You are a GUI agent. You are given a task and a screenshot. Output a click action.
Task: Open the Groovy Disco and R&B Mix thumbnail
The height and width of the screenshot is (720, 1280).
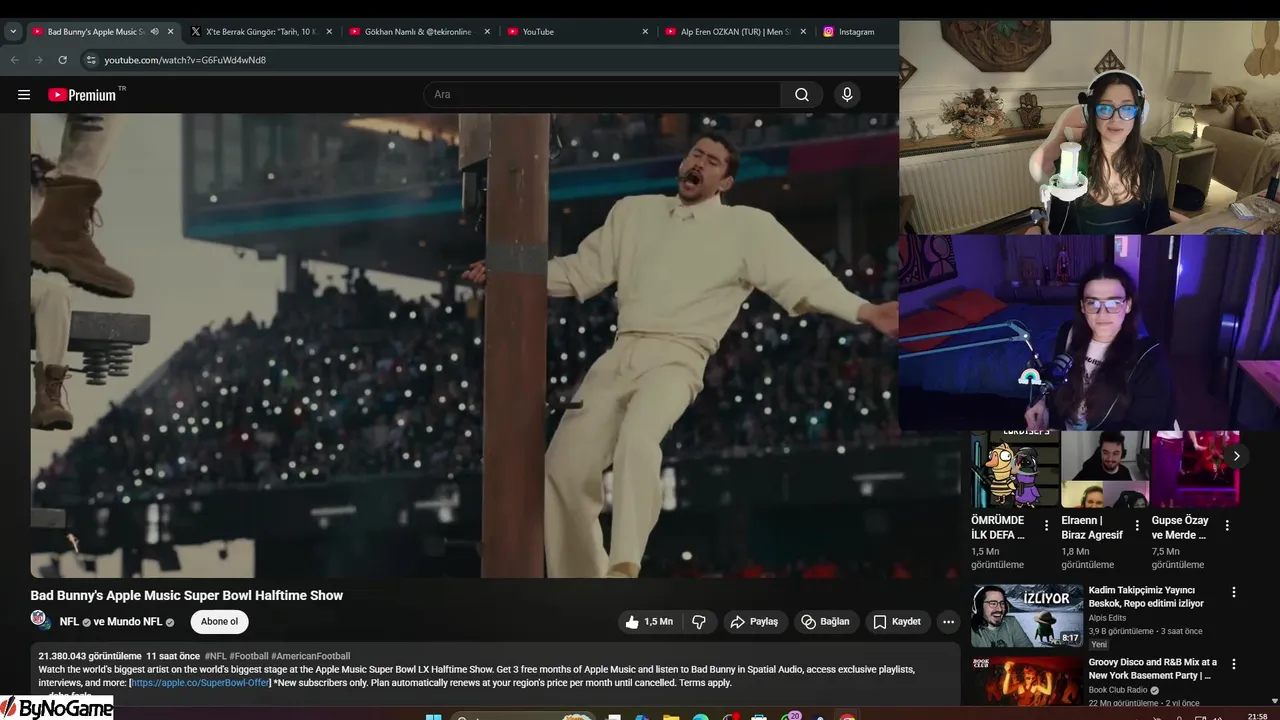1027,682
